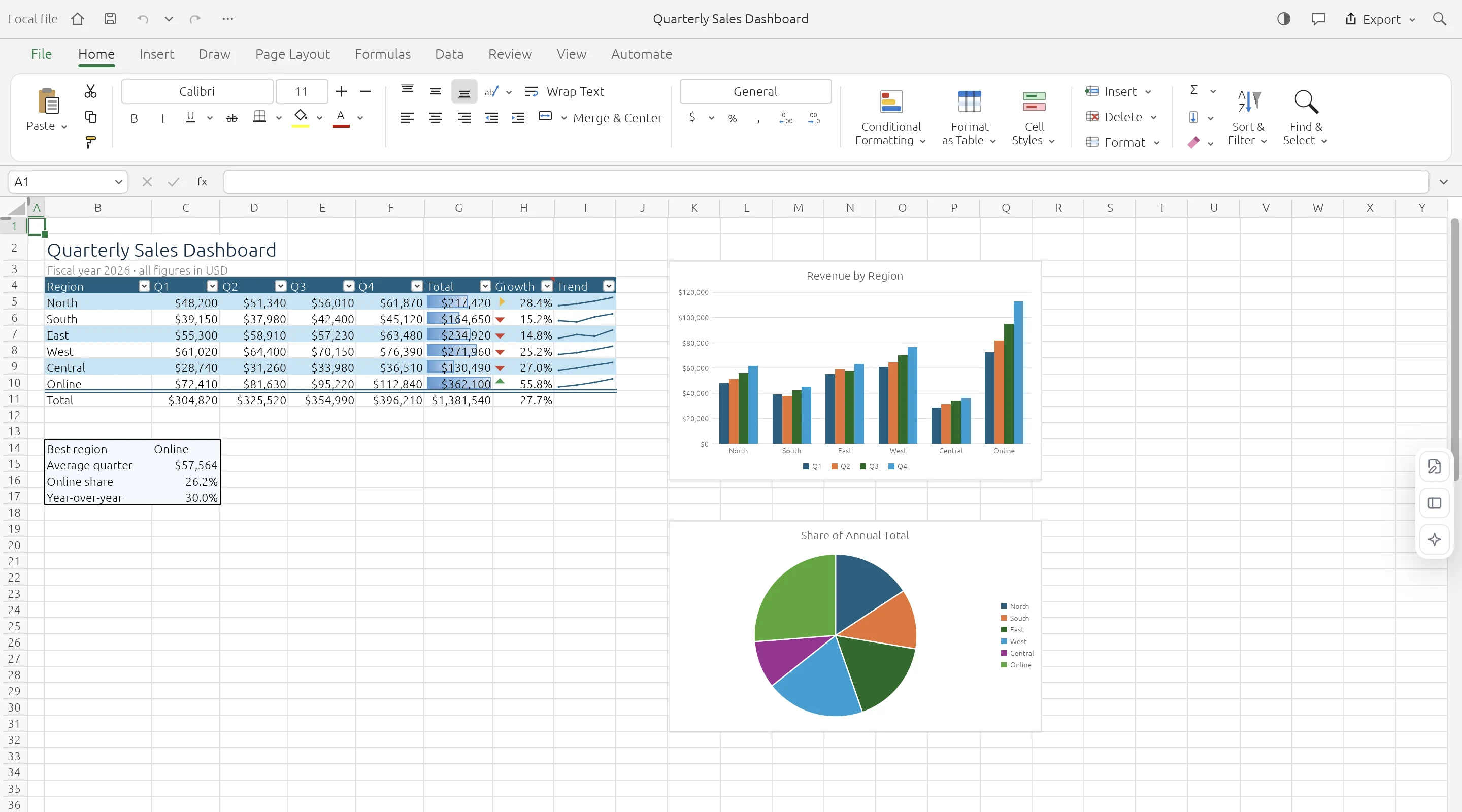Apply yellow fill color

point(300,118)
